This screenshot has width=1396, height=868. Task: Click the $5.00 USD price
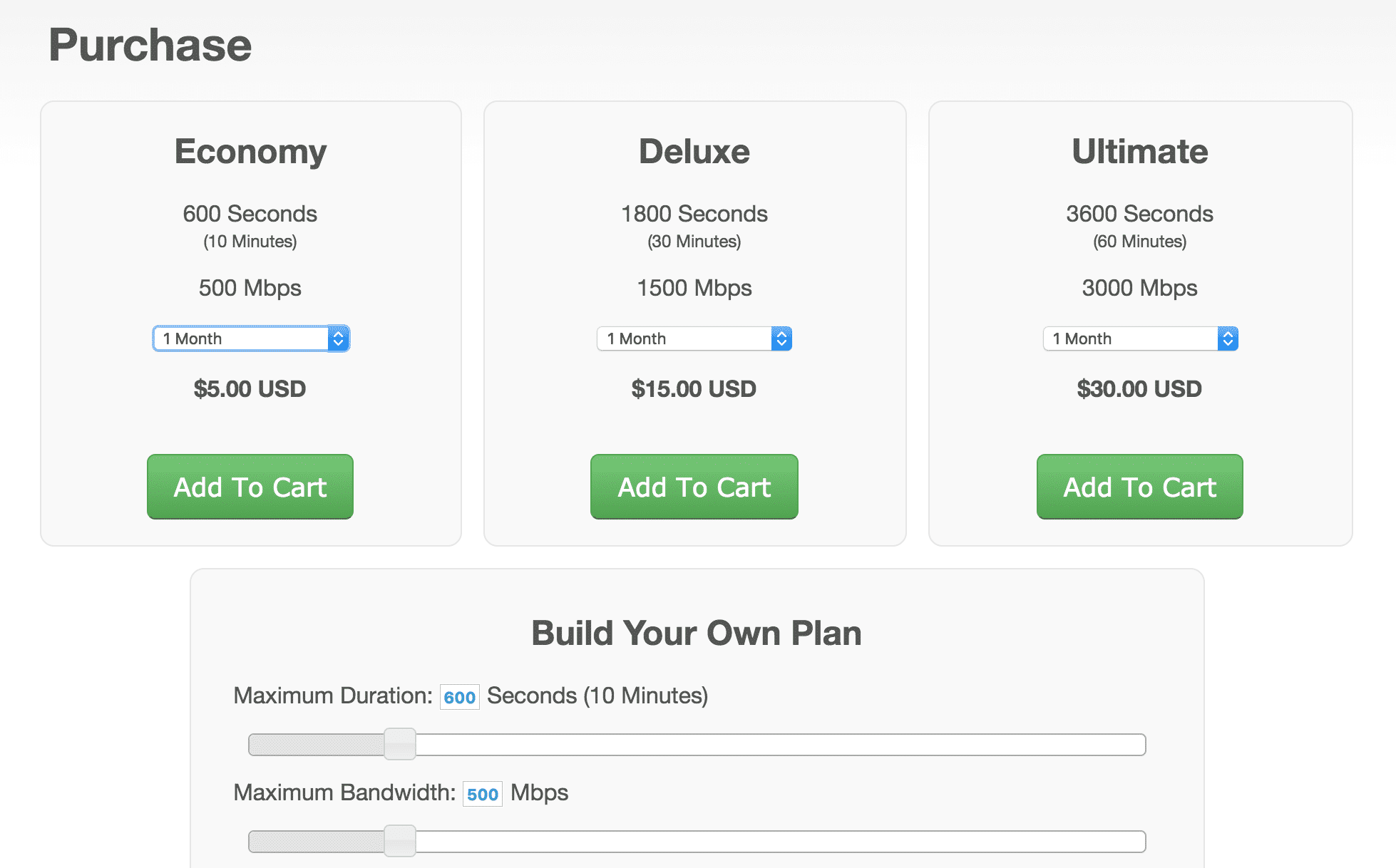[250, 389]
